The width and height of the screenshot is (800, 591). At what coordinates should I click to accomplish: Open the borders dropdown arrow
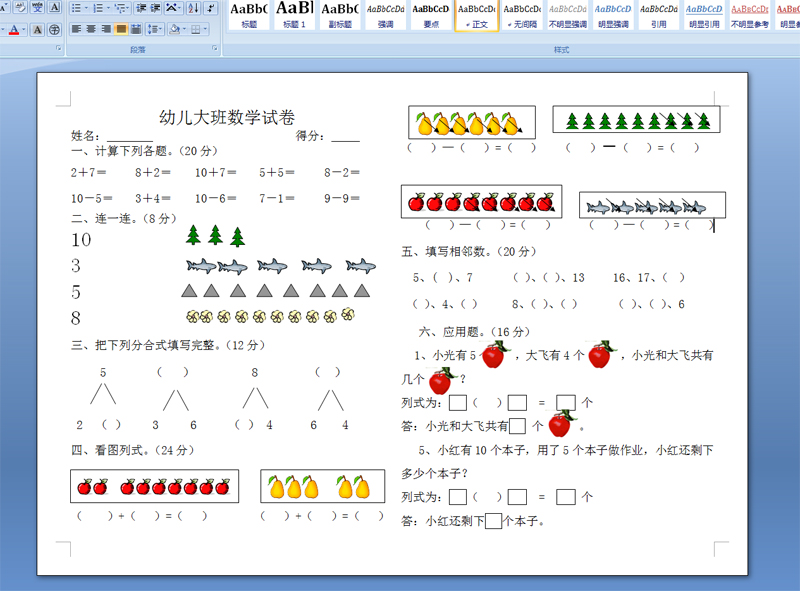(205, 30)
